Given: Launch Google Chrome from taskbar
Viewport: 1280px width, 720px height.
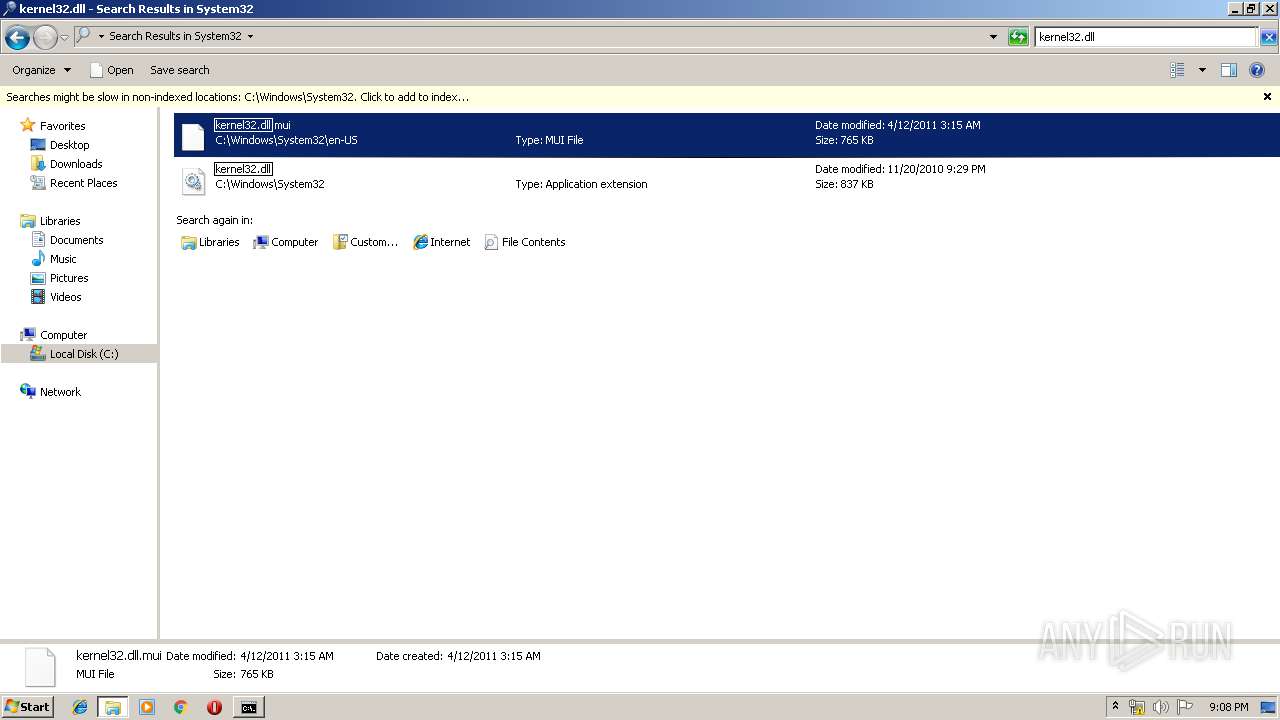Looking at the screenshot, I should pyautogui.click(x=180, y=707).
